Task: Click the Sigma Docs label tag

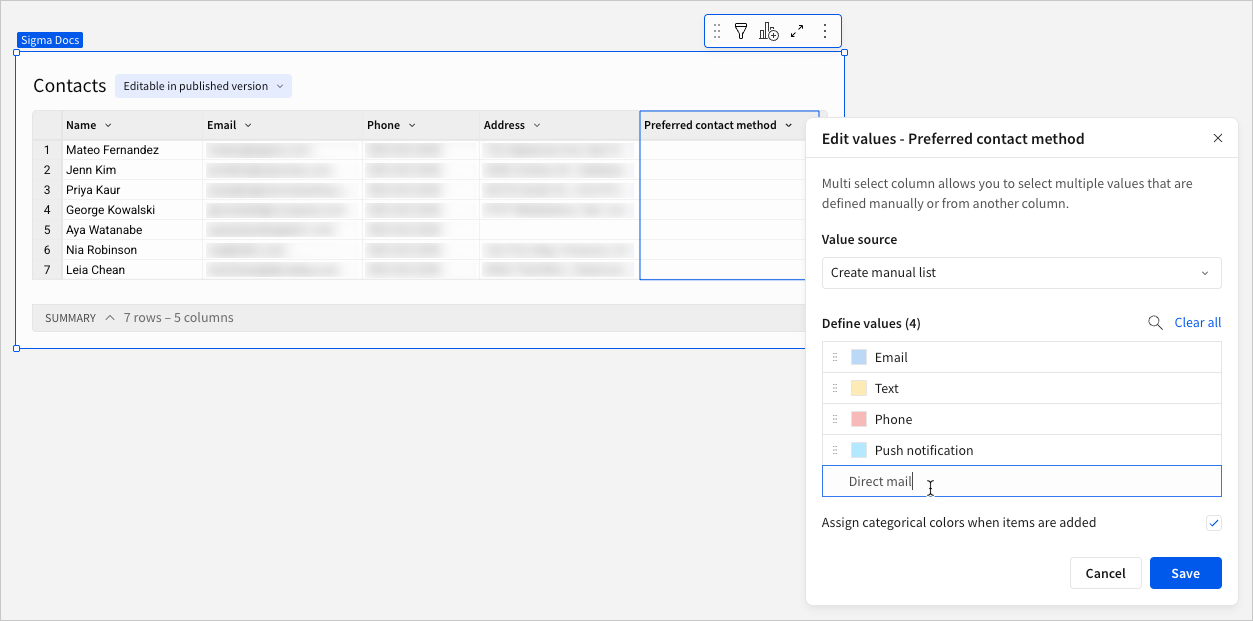Action: (50, 40)
